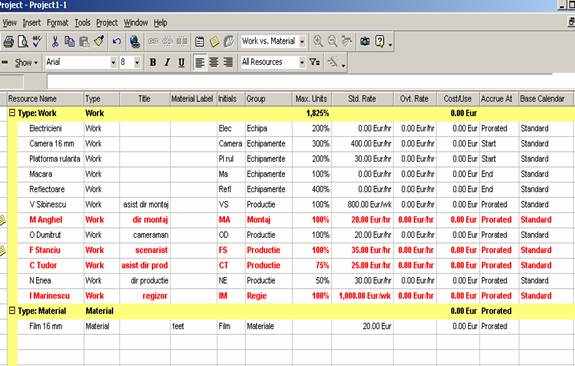Image resolution: width=575 pixels, height=366 pixels.
Task: Click the note indicator beside F Stanciu
Action: click(x=2, y=250)
